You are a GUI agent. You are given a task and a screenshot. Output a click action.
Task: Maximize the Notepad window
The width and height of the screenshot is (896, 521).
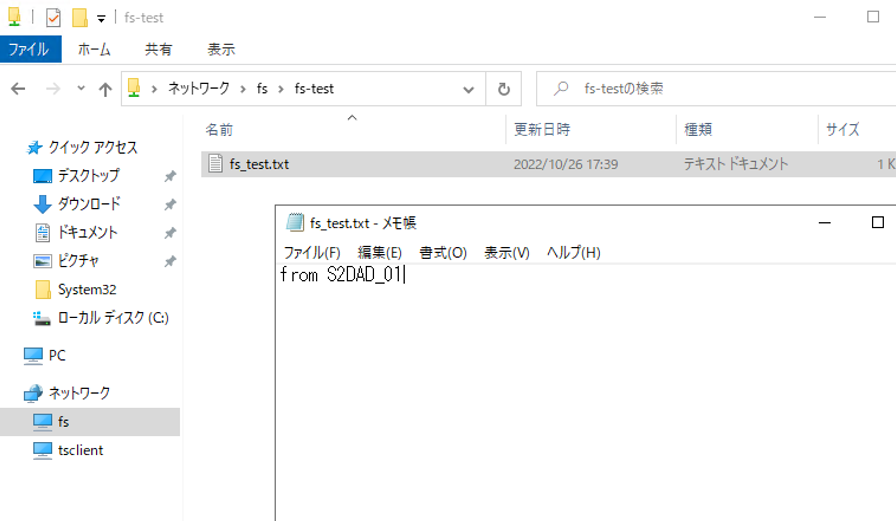[878, 222]
